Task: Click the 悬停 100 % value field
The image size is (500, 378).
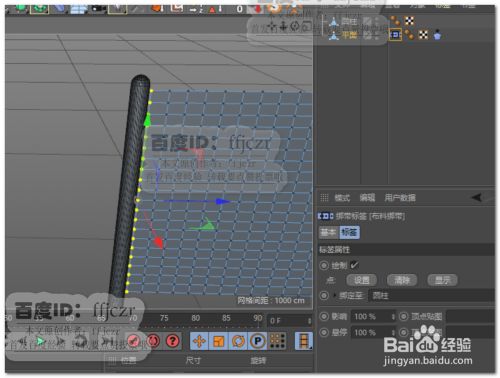Action: (x=371, y=332)
